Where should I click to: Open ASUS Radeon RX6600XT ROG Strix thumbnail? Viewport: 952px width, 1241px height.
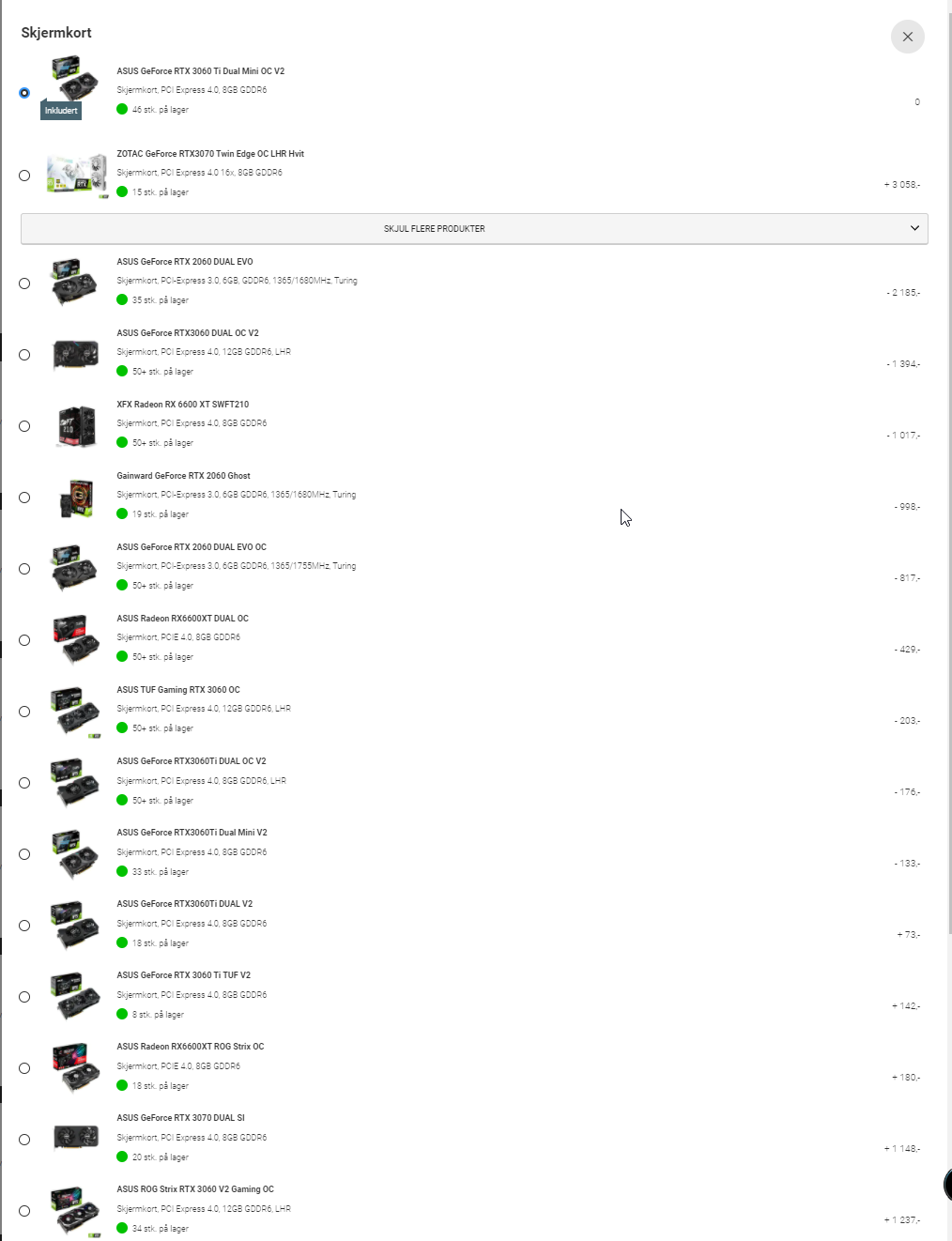click(x=75, y=1067)
